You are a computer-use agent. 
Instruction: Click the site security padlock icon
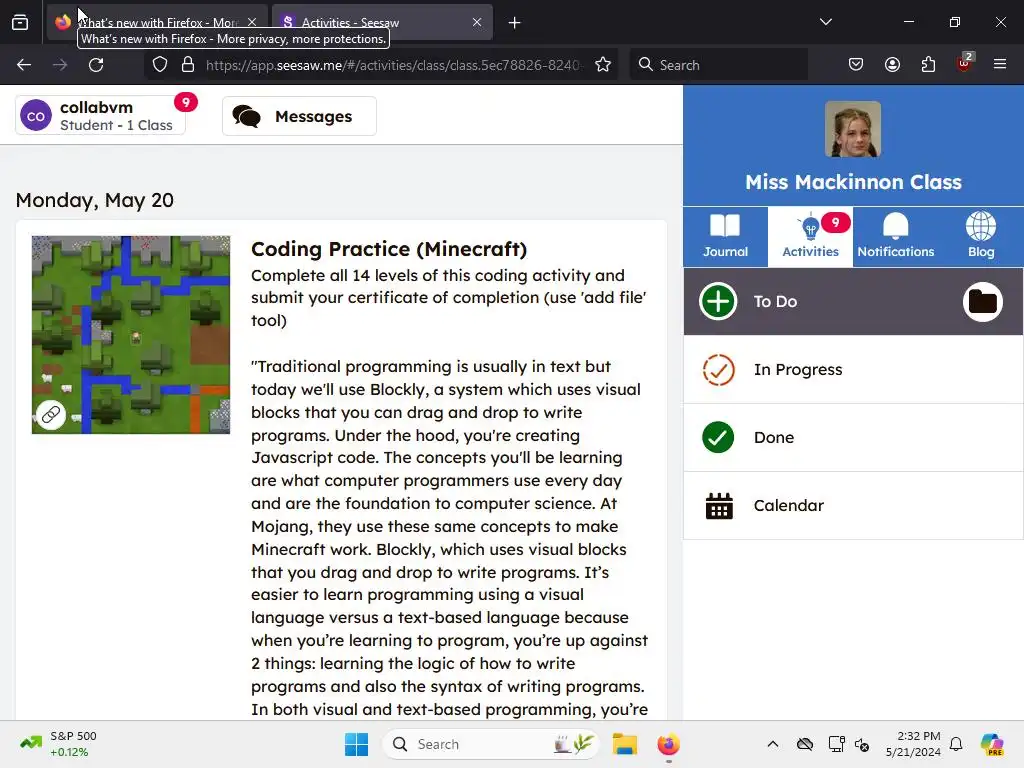pos(188,65)
